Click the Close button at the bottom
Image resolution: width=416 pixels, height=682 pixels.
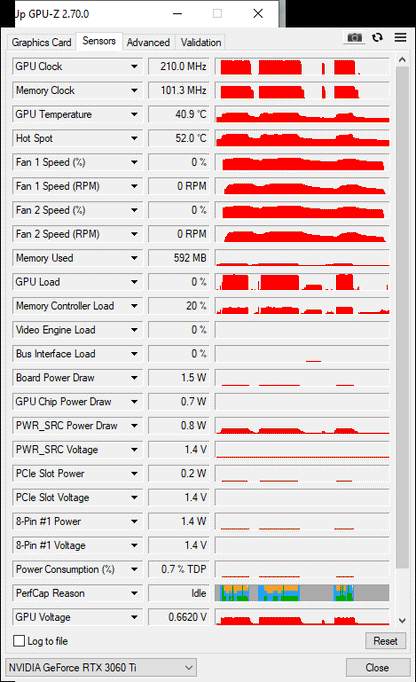[x=377, y=668]
